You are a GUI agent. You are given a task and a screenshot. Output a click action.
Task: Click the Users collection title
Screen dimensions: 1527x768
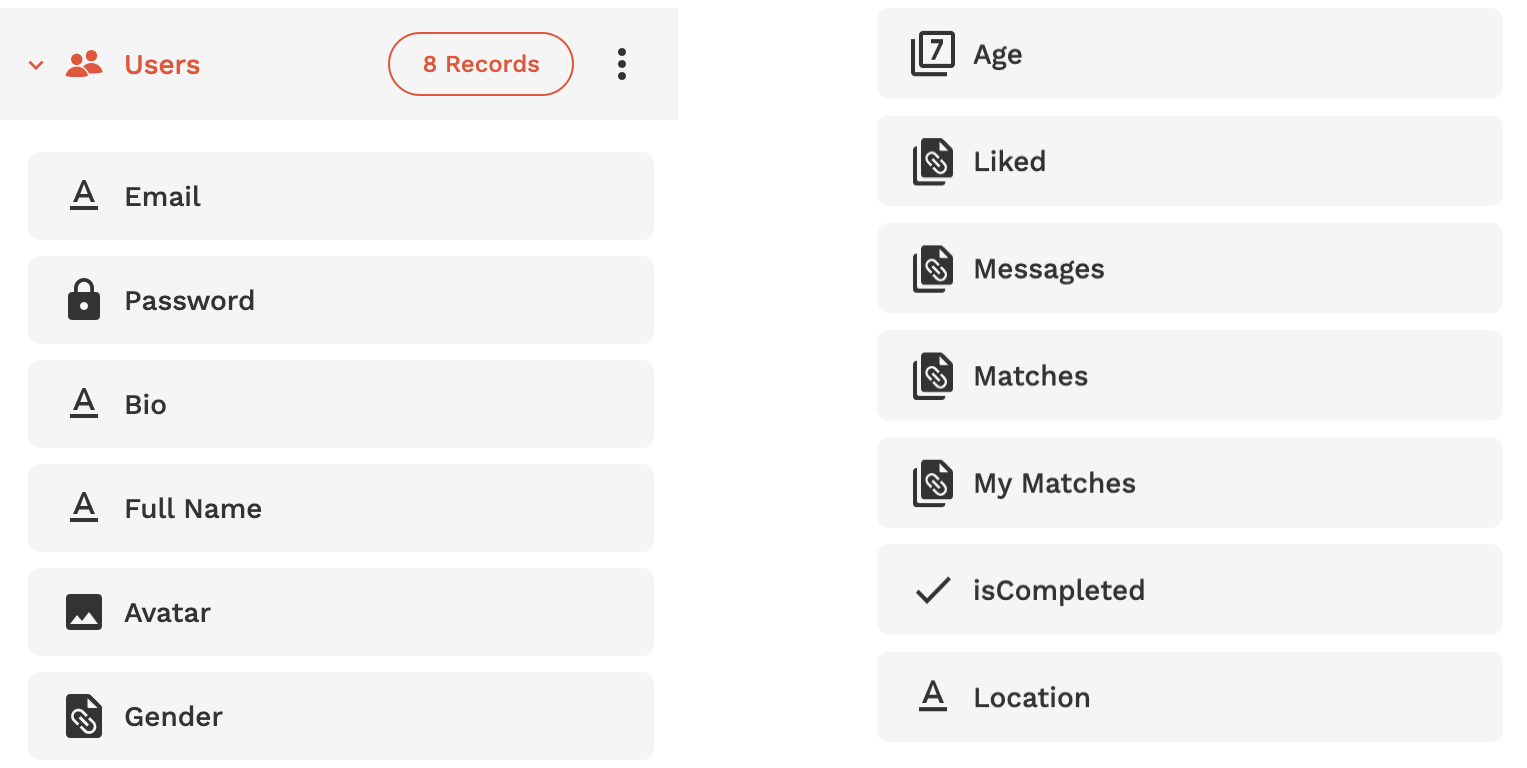(x=162, y=65)
